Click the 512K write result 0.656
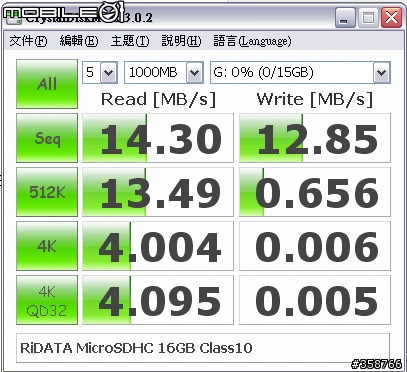 [315, 192]
